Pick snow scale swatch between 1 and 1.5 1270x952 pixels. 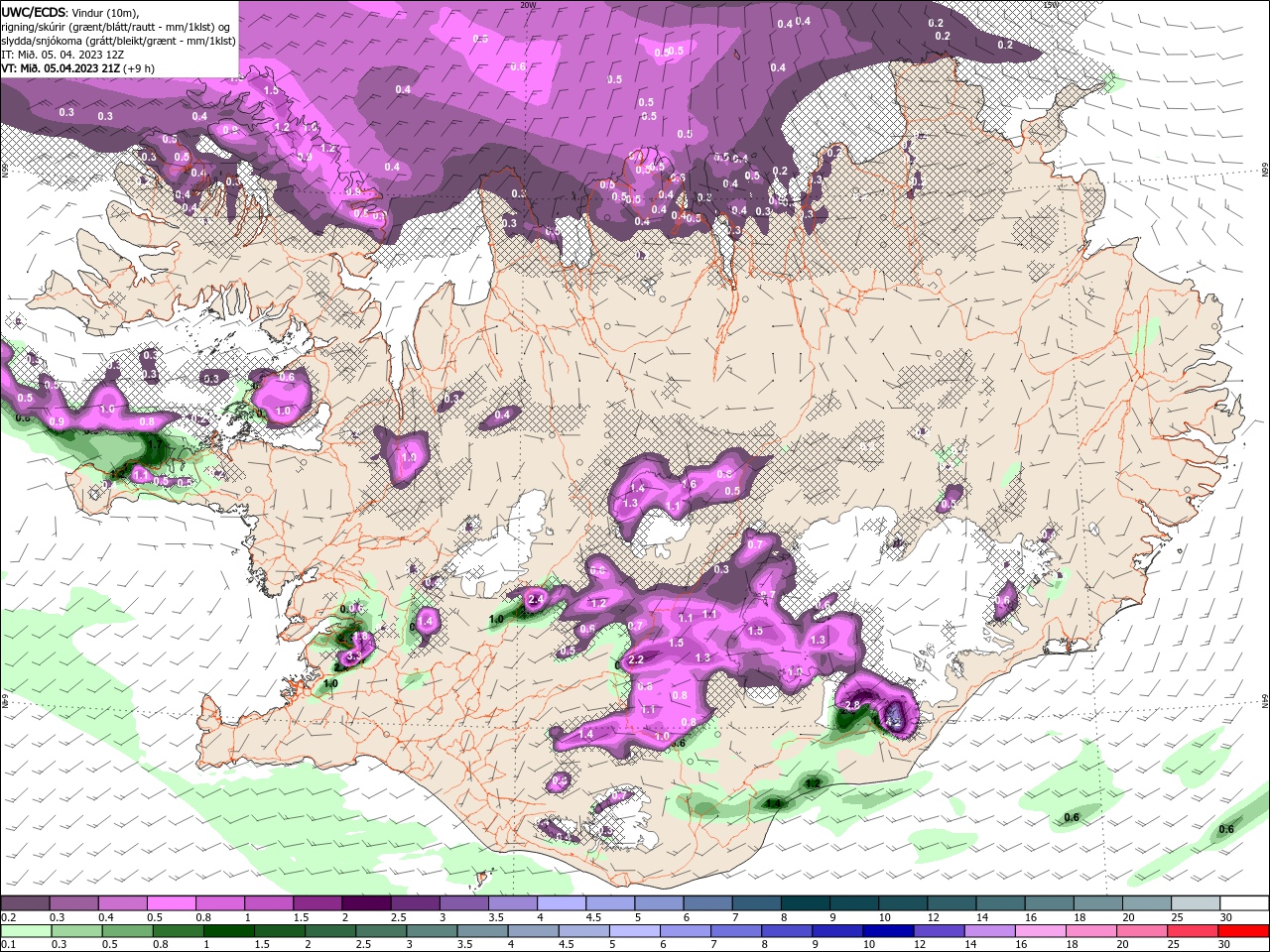click(x=269, y=902)
